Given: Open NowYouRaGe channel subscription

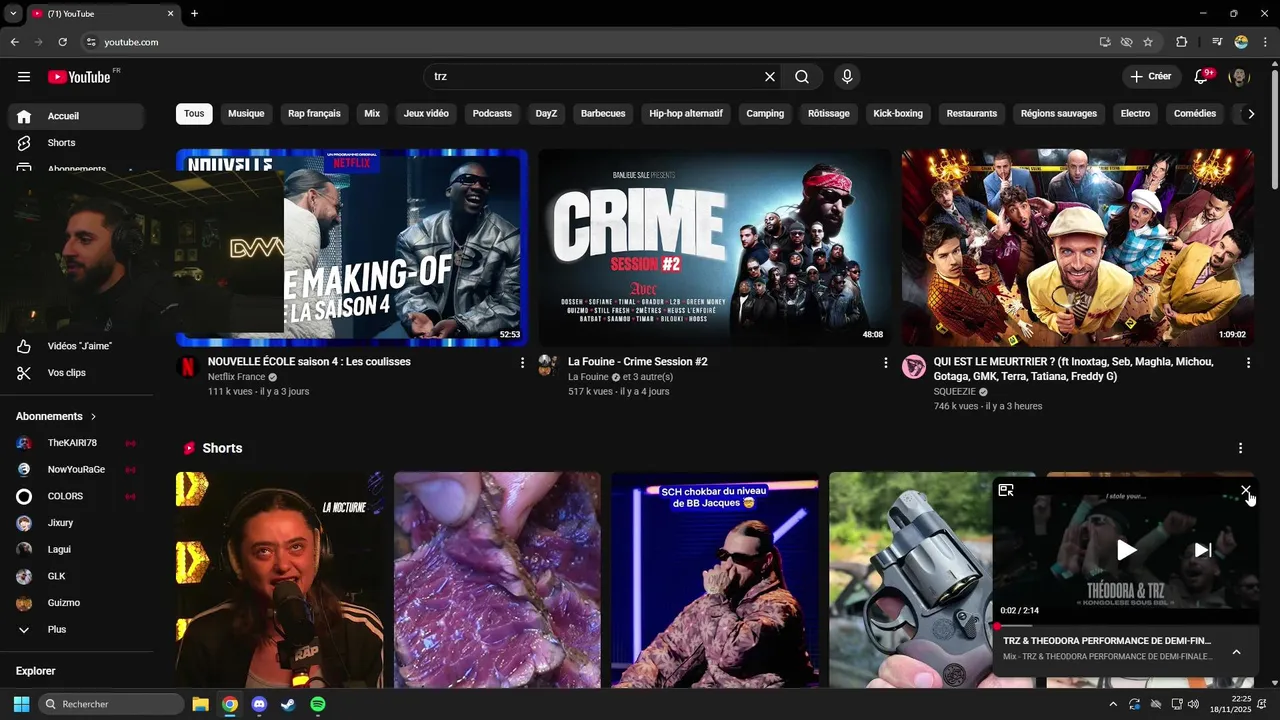Looking at the screenshot, I should click(76, 469).
